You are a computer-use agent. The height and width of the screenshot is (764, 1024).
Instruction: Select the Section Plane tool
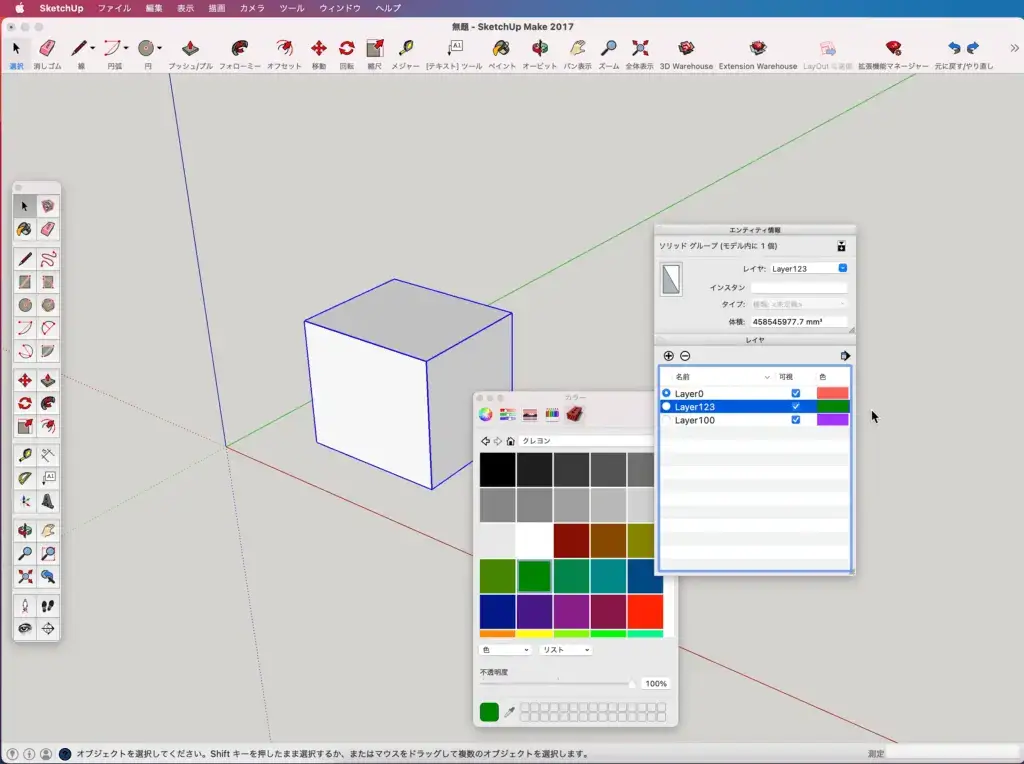(48, 629)
